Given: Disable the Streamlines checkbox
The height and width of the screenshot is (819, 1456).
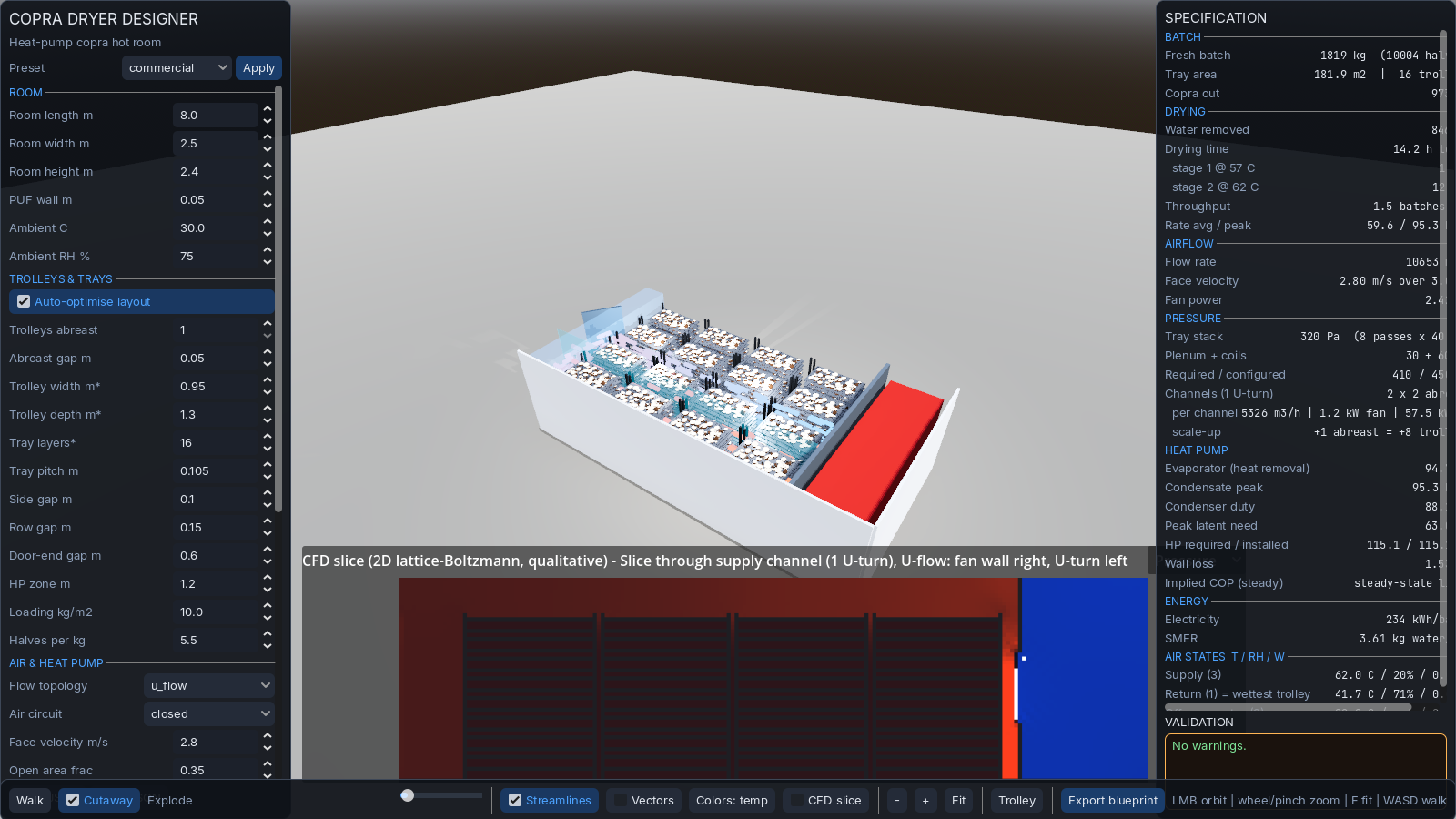Looking at the screenshot, I should (x=515, y=801).
